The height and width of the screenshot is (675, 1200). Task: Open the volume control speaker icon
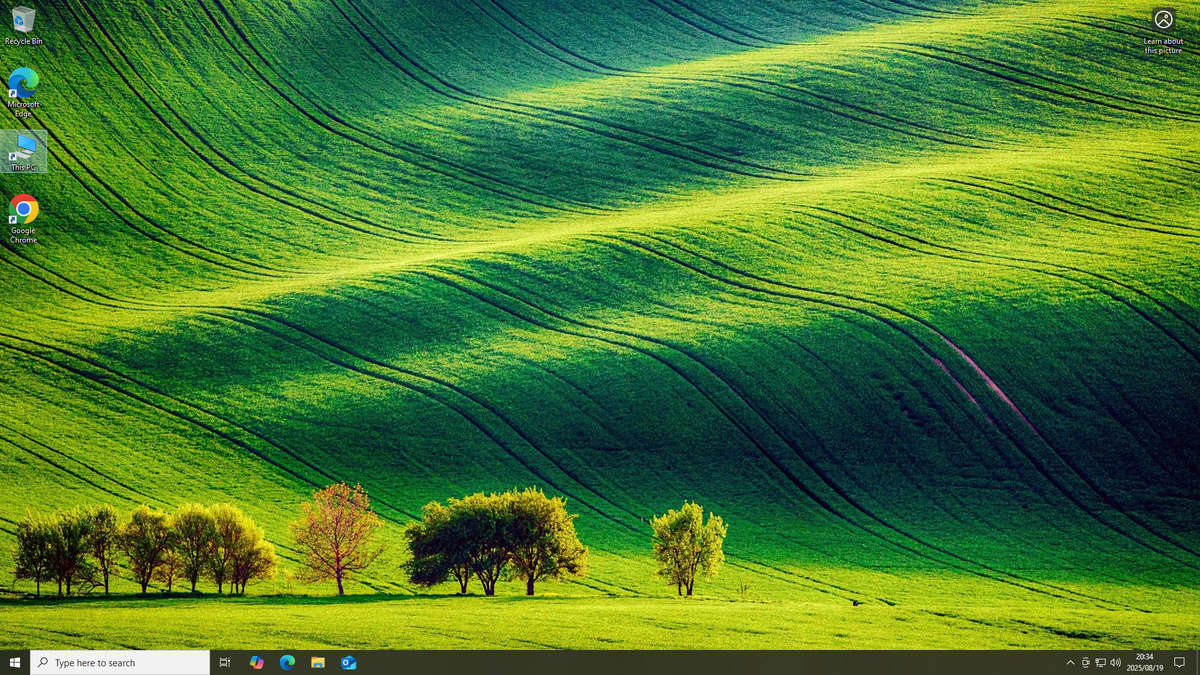pyautogui.click(x=1115, y=662)
